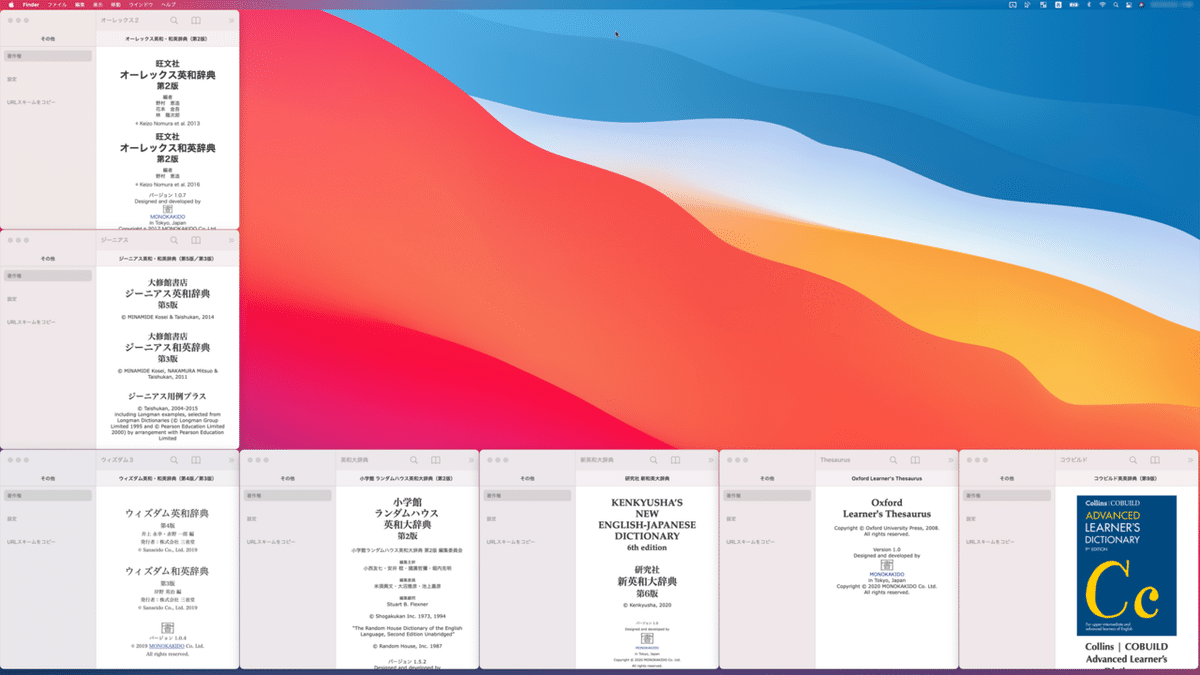The image size is (1200, 675).
Task: Open the 移動 menu
Action: pos(116,5)
